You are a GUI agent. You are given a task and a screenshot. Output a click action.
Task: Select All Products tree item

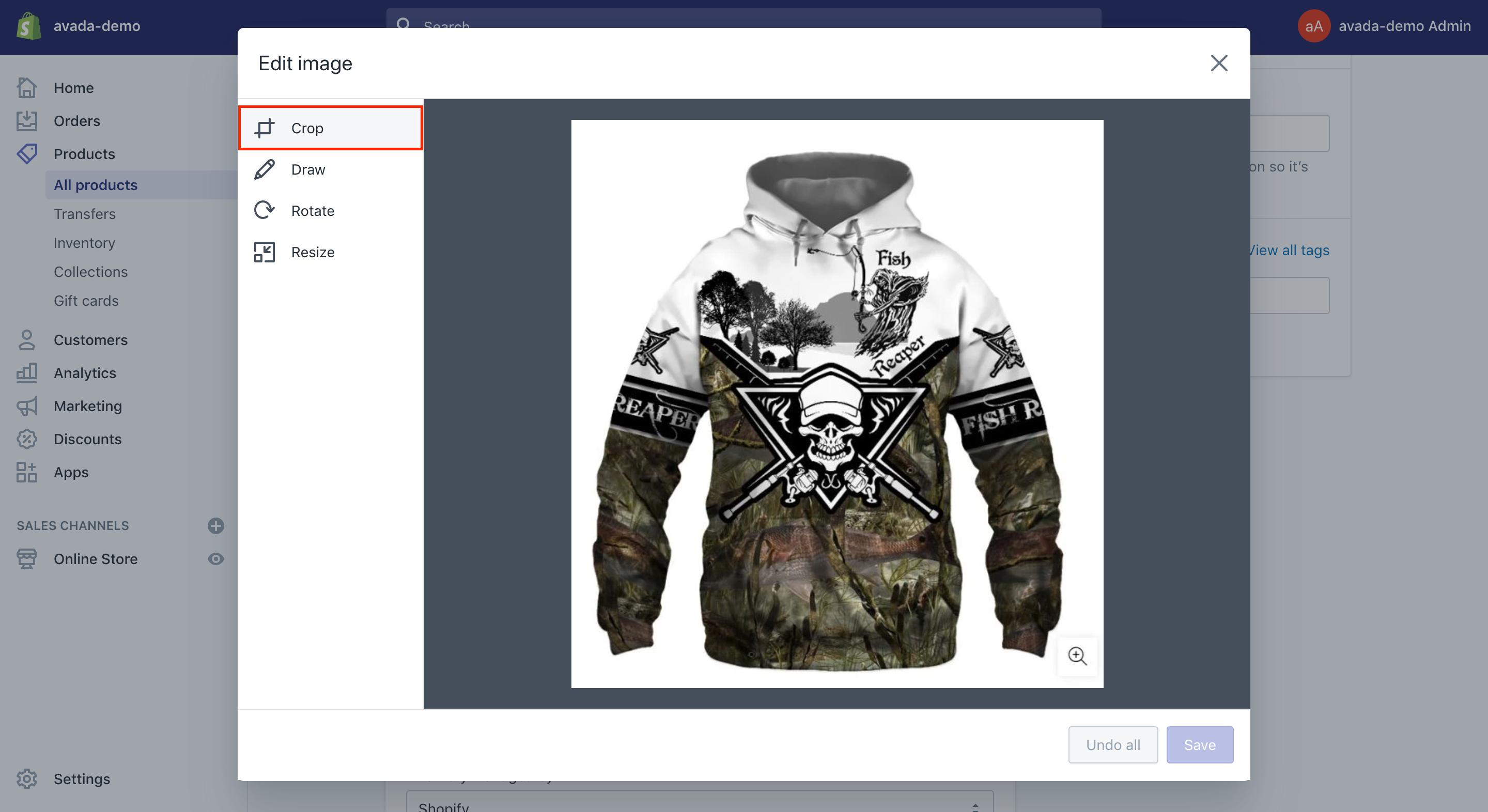coord(96,184)
